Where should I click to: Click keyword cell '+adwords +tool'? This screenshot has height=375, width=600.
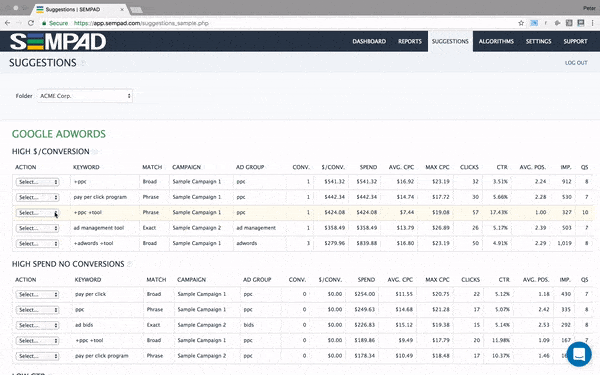pos(93,243)
